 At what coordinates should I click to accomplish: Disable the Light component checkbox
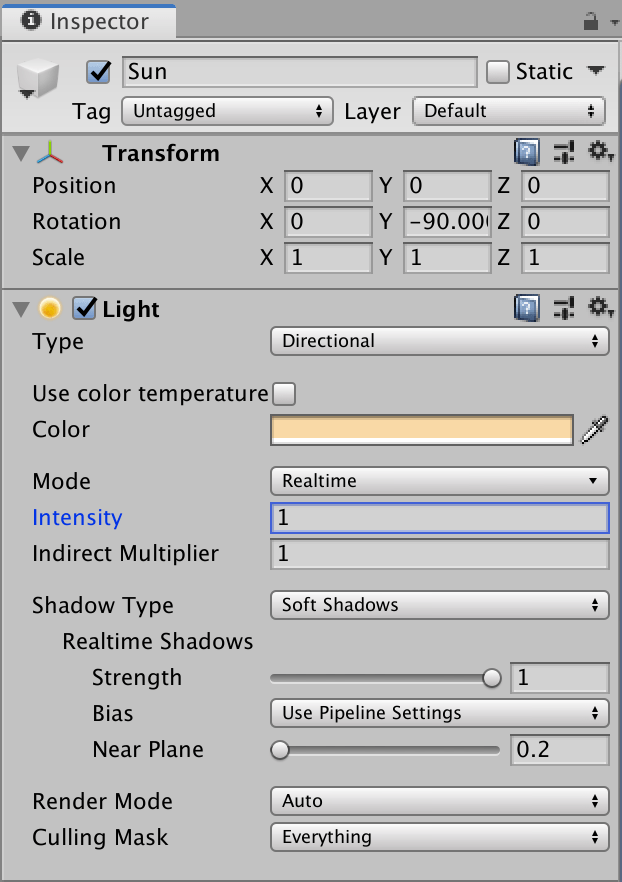pyautogui.click(x=85, y=309)
